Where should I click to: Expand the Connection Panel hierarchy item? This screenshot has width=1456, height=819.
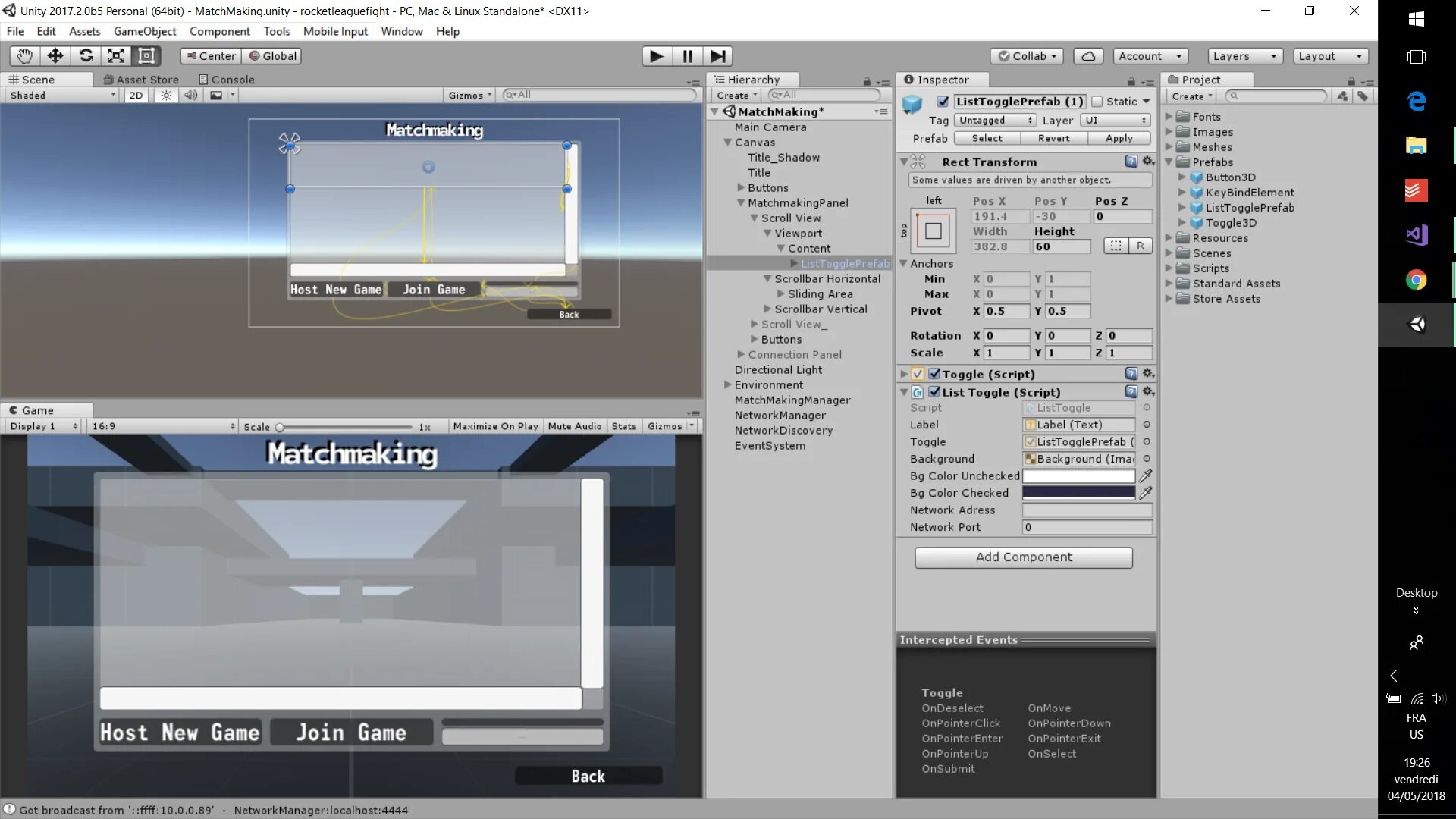[x=741, y=355]
